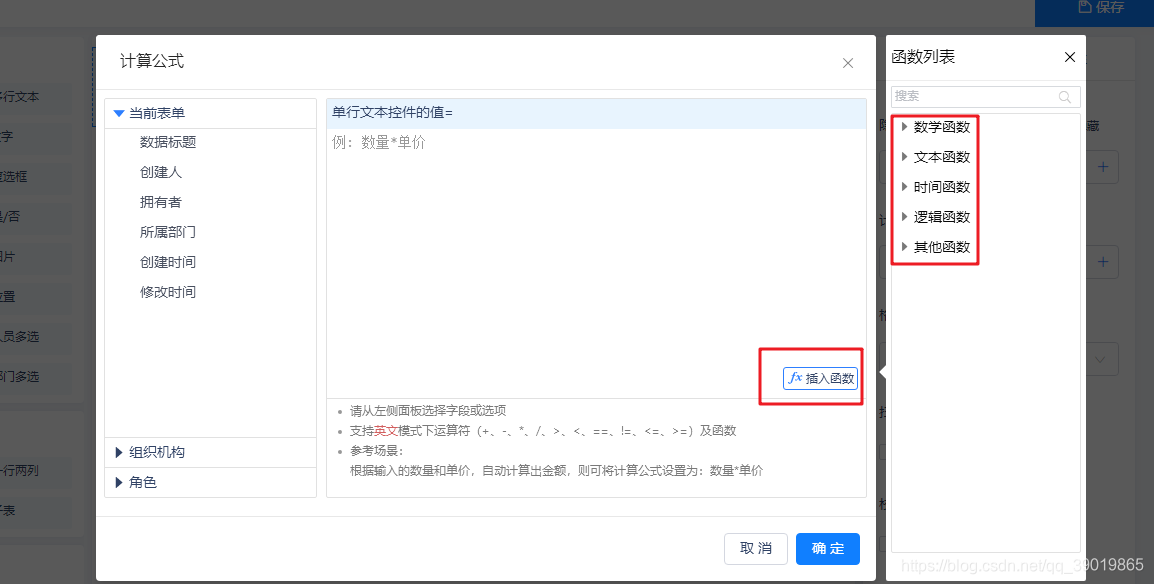Select the 单行文本 control in the left sidebar
This screenshot has width=1154, height=584.
coord(22,96)
